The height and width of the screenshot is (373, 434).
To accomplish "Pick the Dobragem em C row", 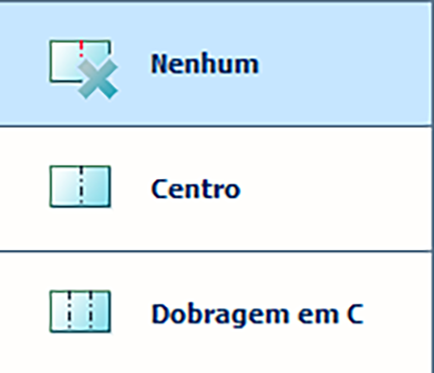I will pos(216,313).
